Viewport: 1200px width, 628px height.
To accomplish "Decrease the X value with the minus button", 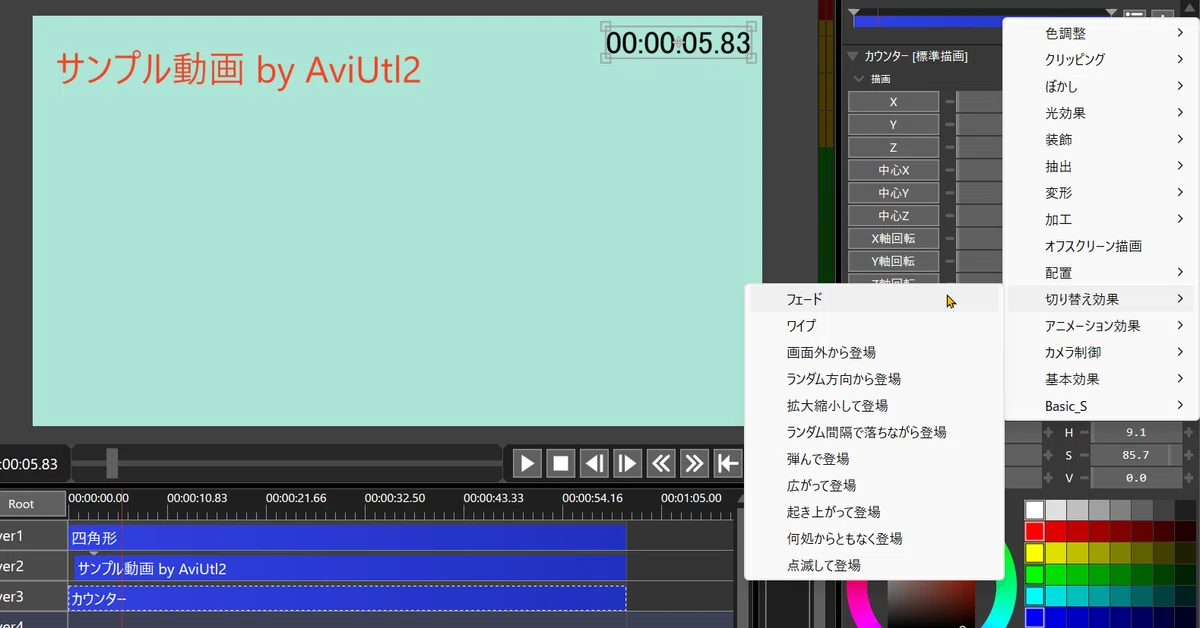I will (x=950, y=102).
